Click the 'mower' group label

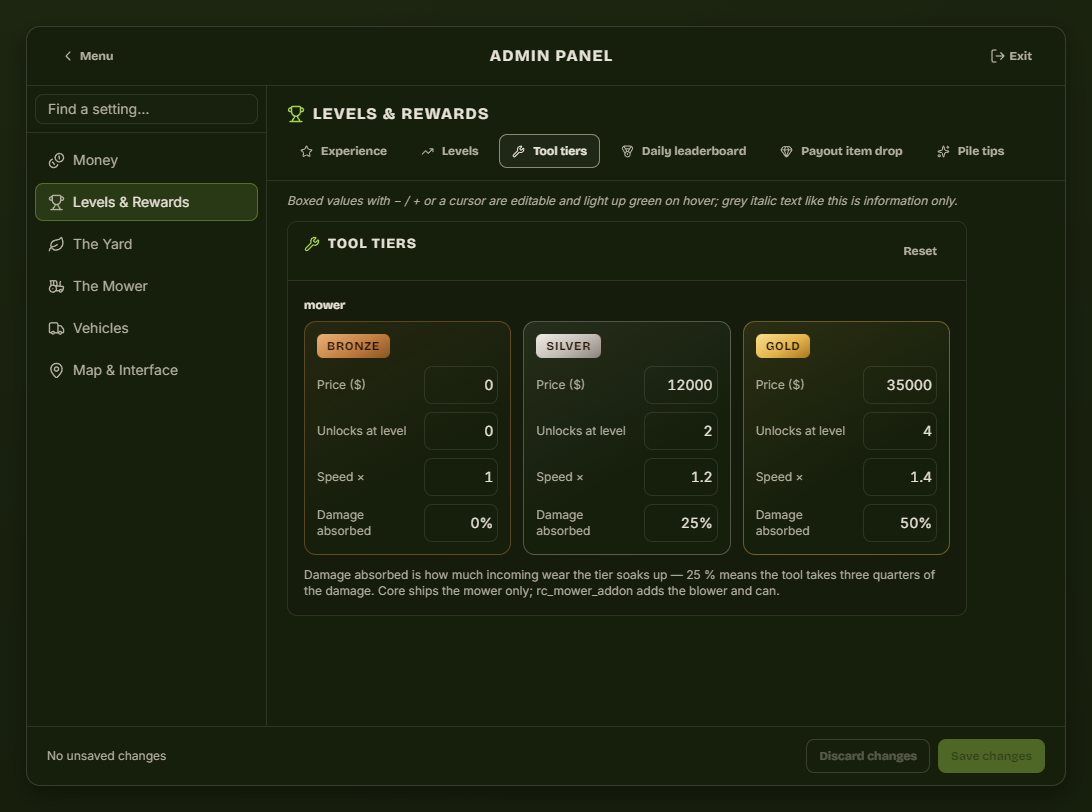tap(325, 305)
